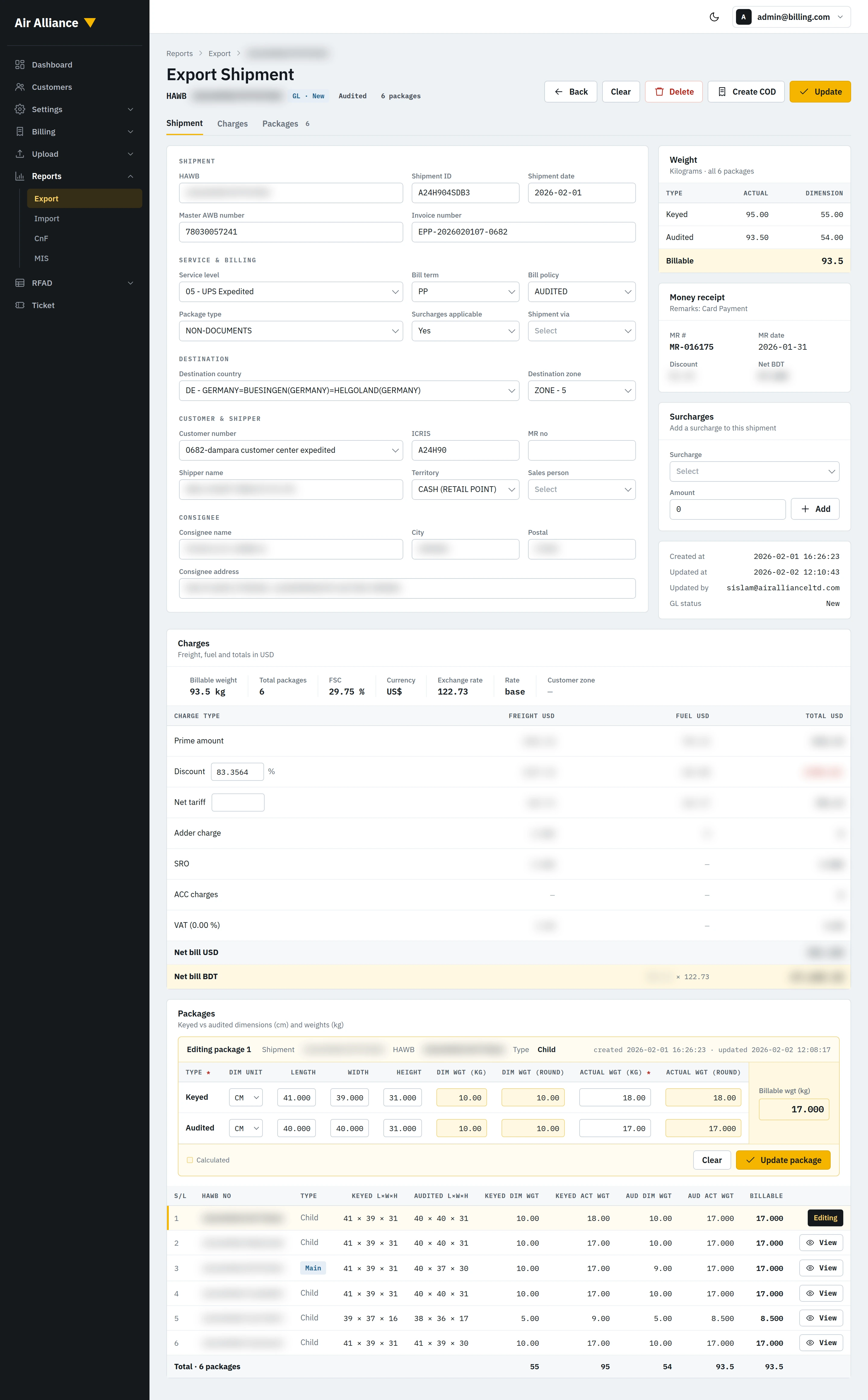This screenshot has width=868, height=1400.
Task: Open MIS under Reports
Action: point(84,258)
